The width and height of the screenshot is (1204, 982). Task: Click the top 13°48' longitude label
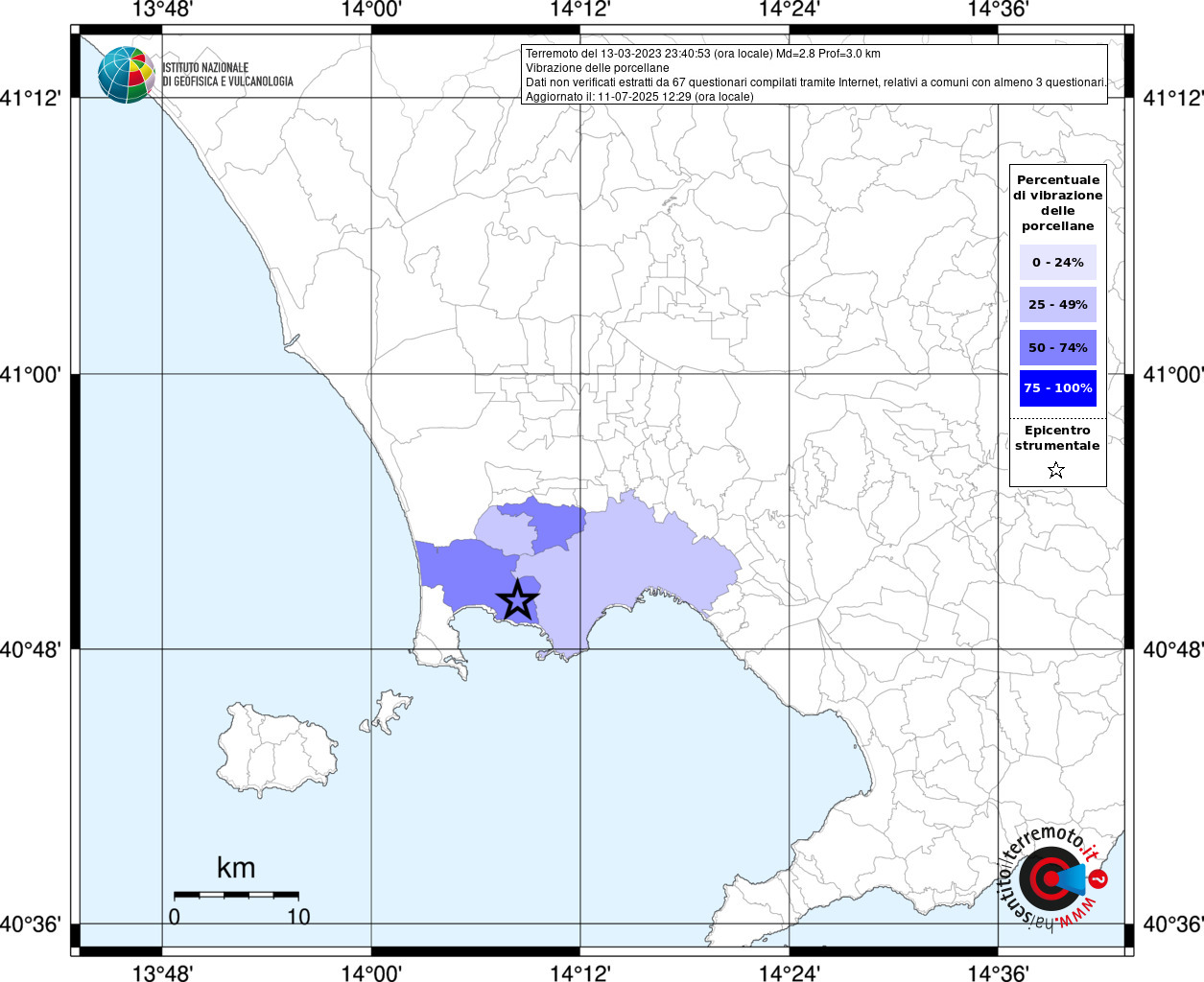(x=162, y=10)
